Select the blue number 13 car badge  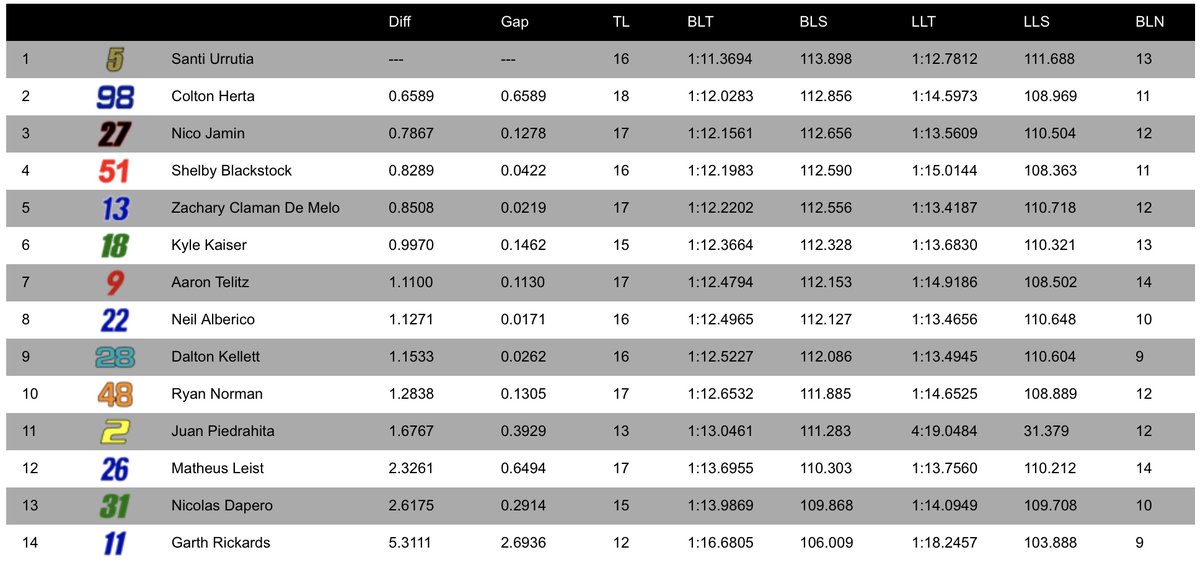pos(115,208)
